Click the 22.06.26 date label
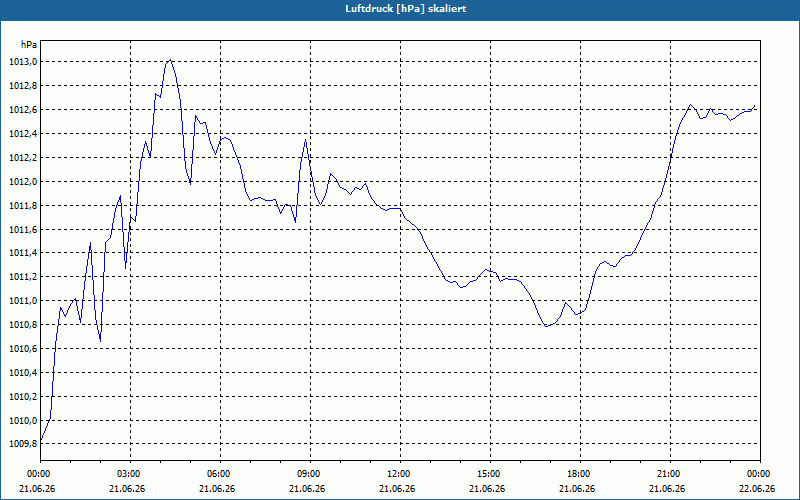Image resolution: width=800 pixels, height=500 pixels. [x=757, y=489]
